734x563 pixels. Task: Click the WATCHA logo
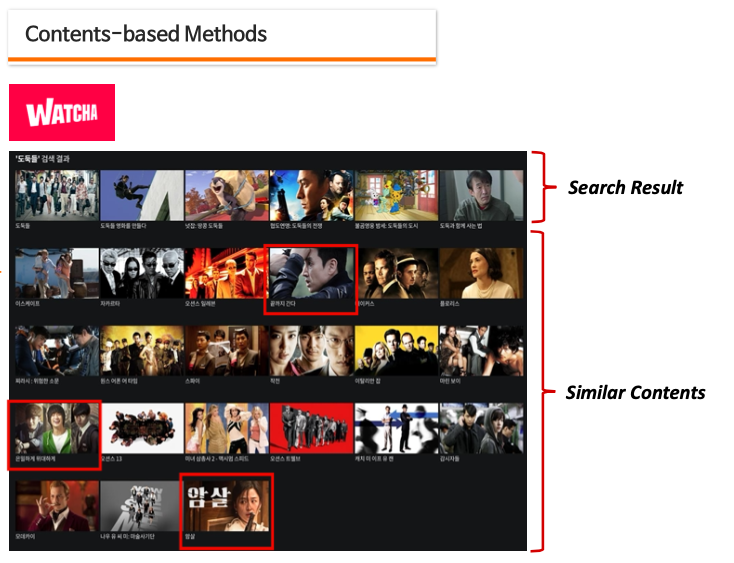pyautogui.click(x=62, y=112)
